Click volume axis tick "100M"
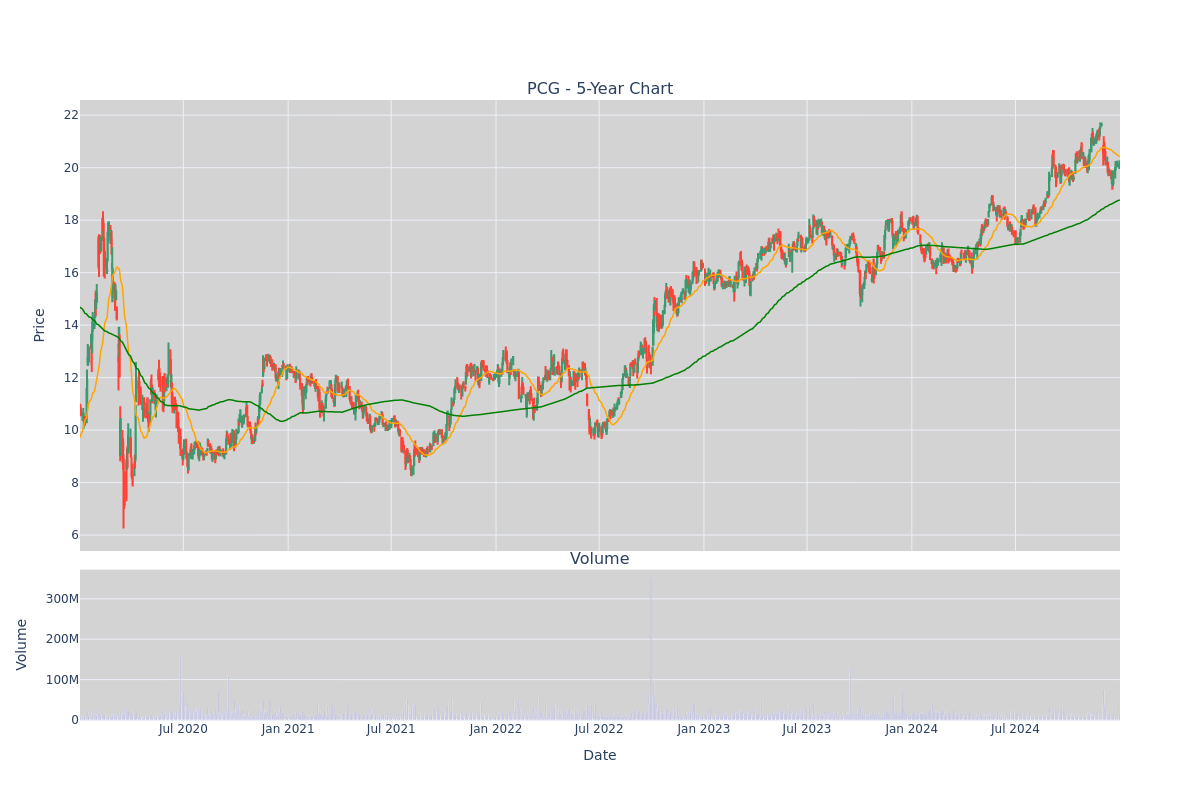 tap(62, 680)
